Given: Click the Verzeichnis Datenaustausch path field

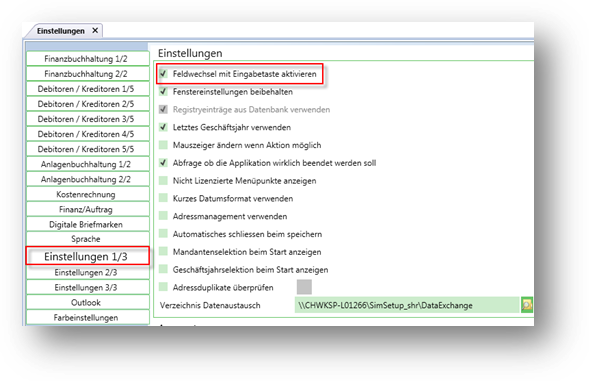Looking at the screenshot, I should [407, 305].
